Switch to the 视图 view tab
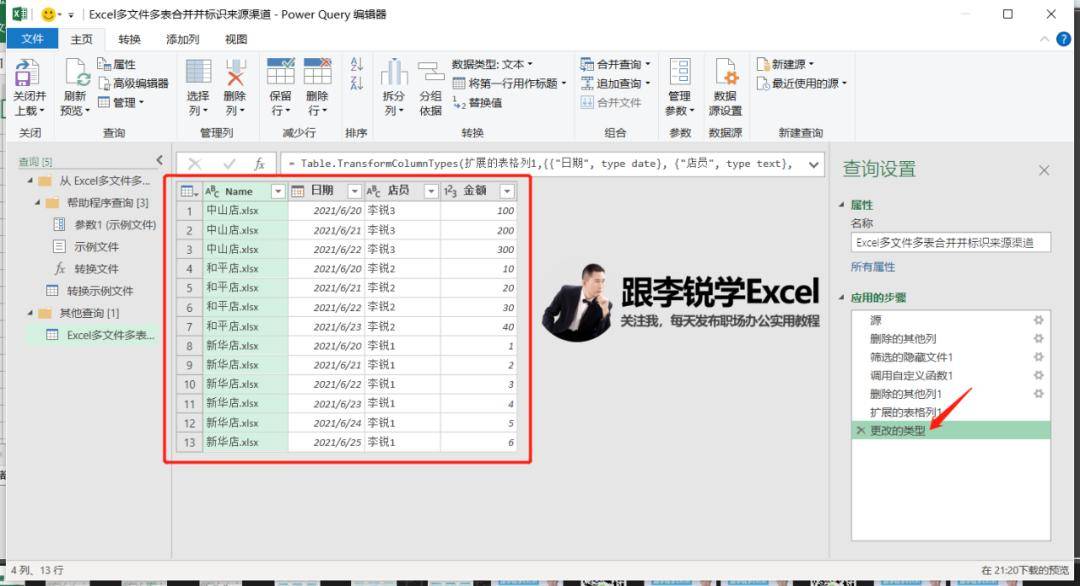 click(236, 39)
